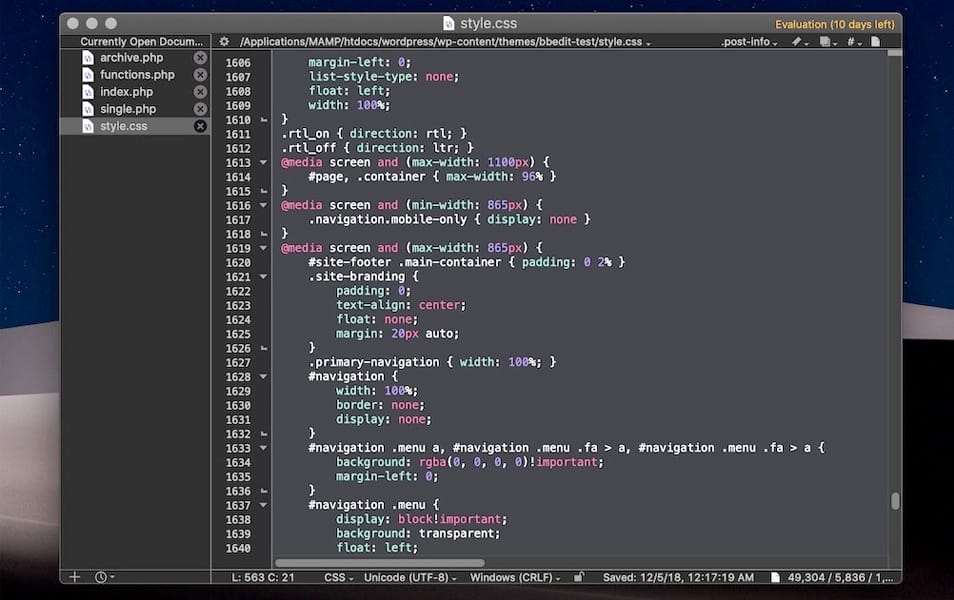Select the pencil markup icon in the toolbar
The width and height of the screenshot is (954, 600).
797,41
